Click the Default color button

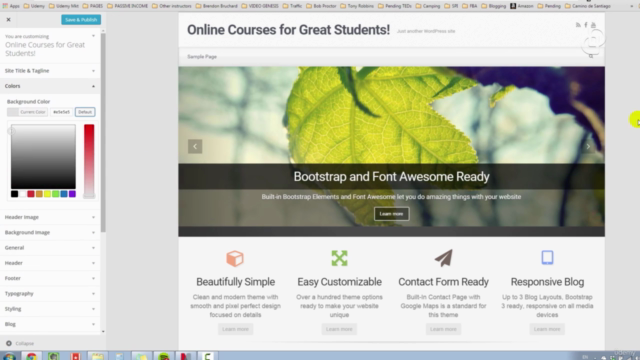pyautogui.click(x=85, y=112)
